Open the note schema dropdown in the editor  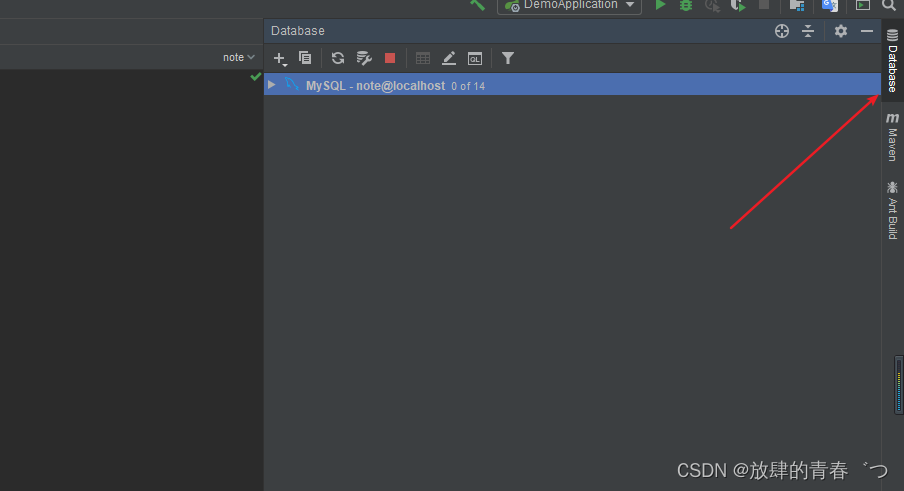239,57
